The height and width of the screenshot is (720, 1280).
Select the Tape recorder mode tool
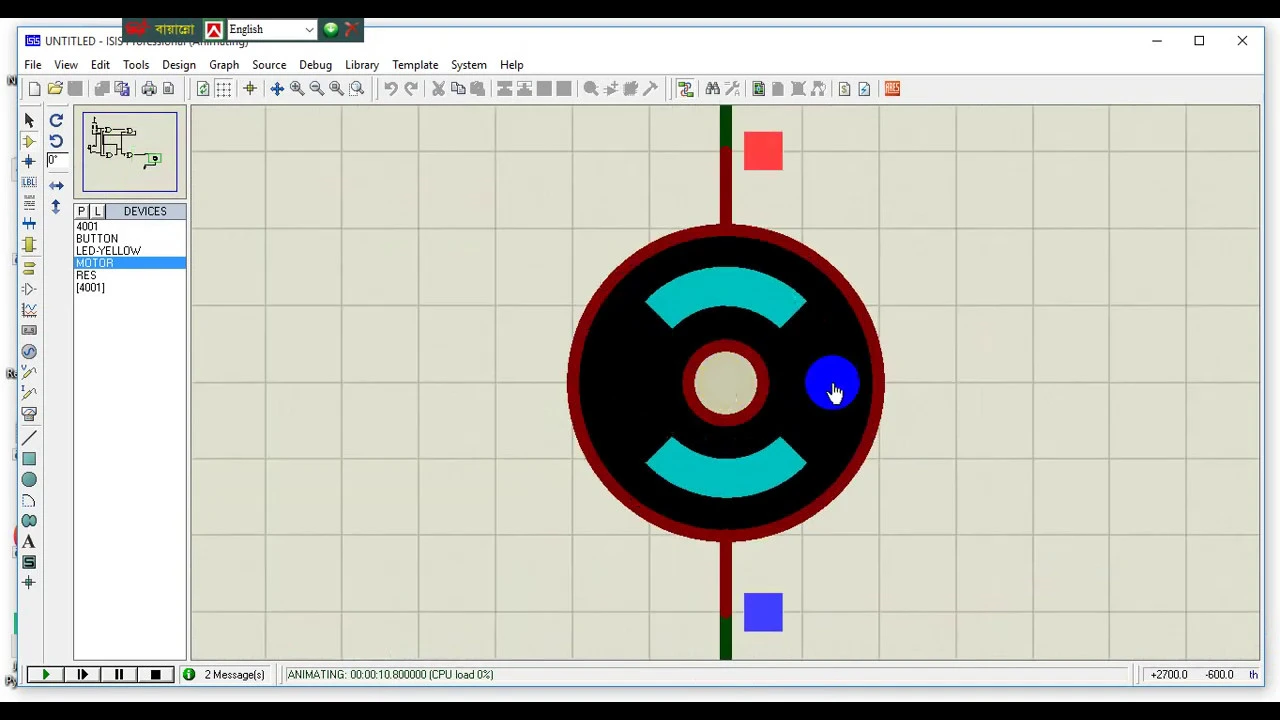coord(29,330)
